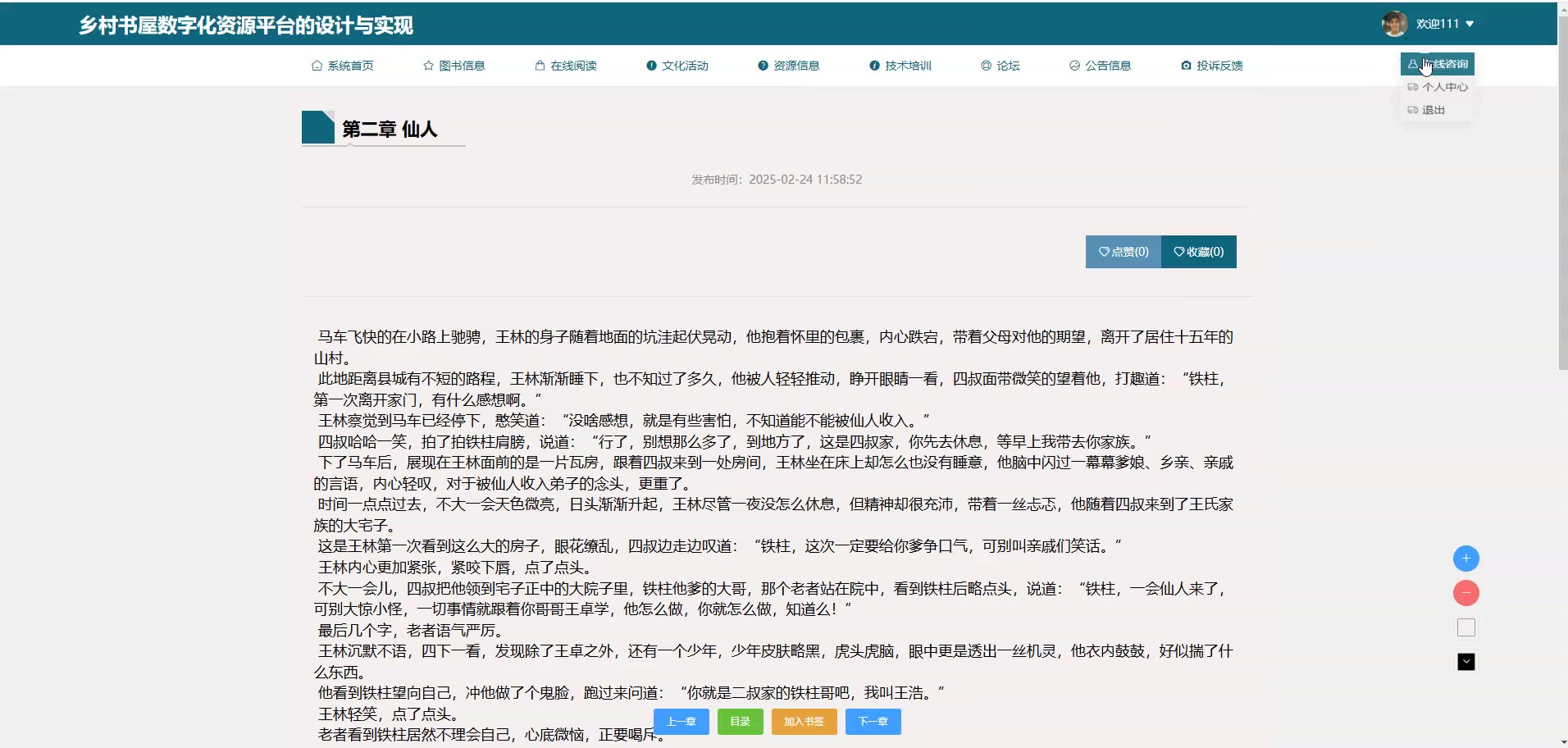
Task: Expand the 欢迎111 user dropdown arrow
Action: tap(1470, 24)
